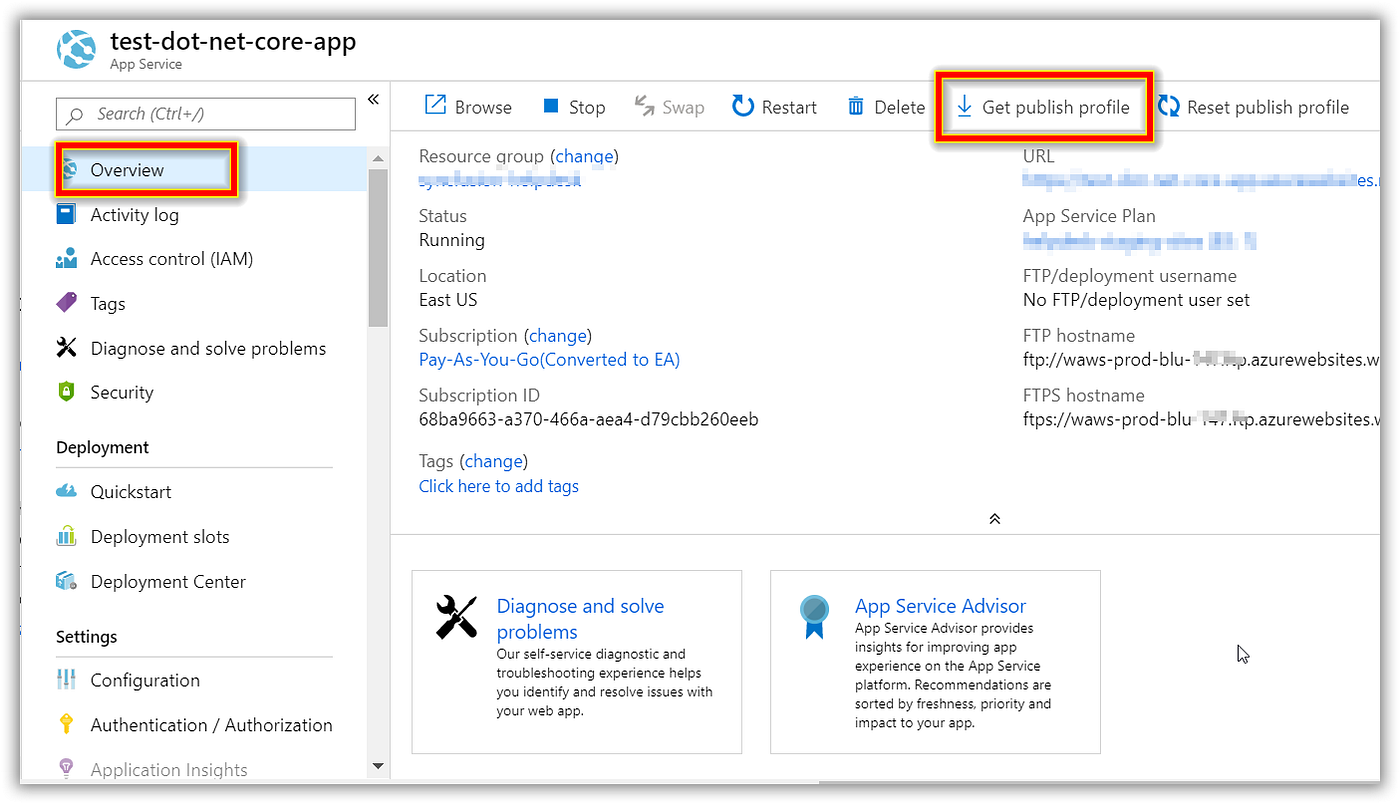The width and height of the screenshot is (1400, 804).
Task: Open the Pay-As-You-Go(Converted to EA) link
Action: [549, 360]
